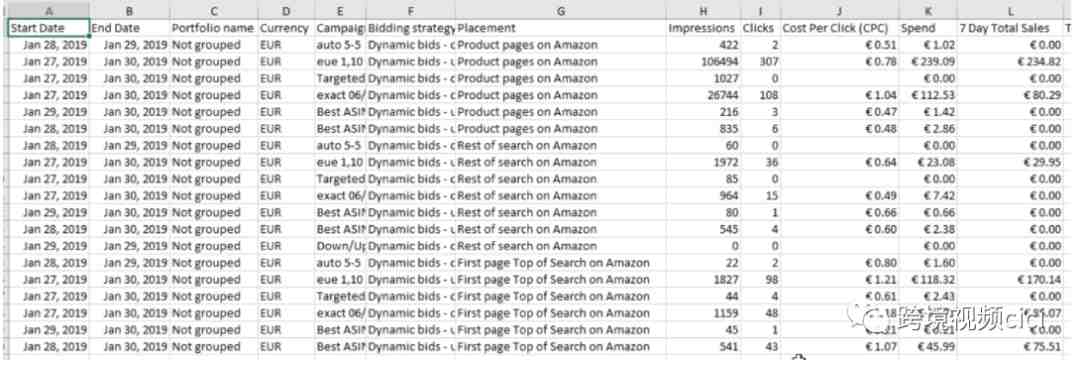This screenshot has width=1080, height=366.
Task: Click the sales cell showing € 234.82
Action: click(x=1010, y=61)
